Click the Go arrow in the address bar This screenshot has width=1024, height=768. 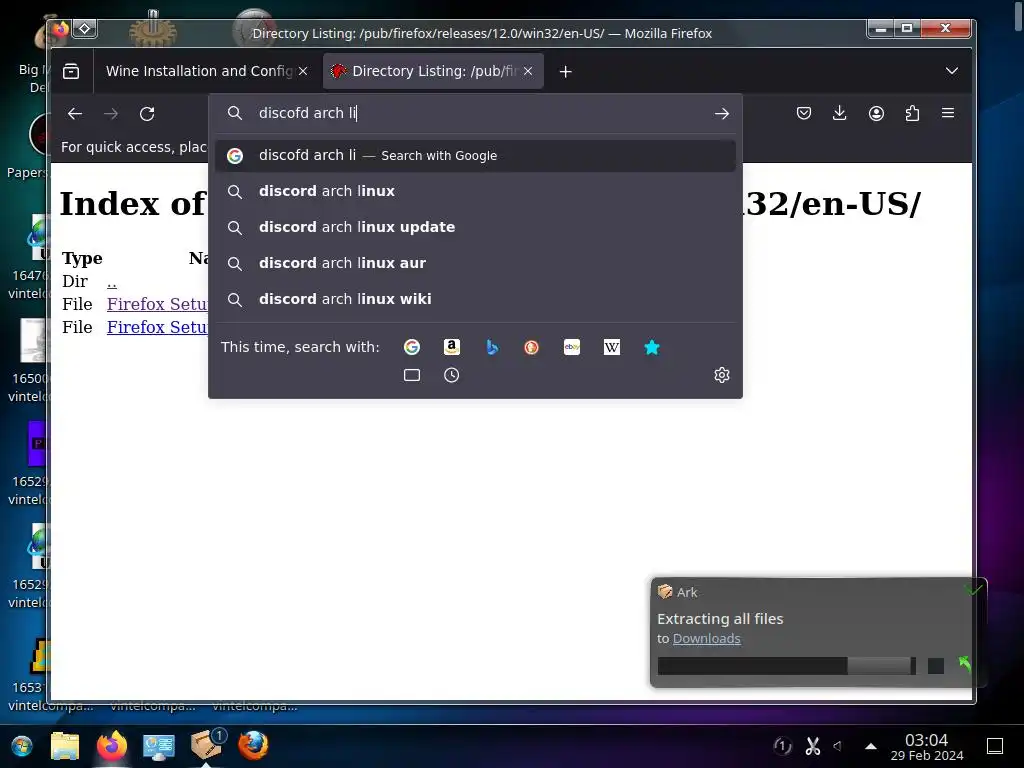click(722, 114)
